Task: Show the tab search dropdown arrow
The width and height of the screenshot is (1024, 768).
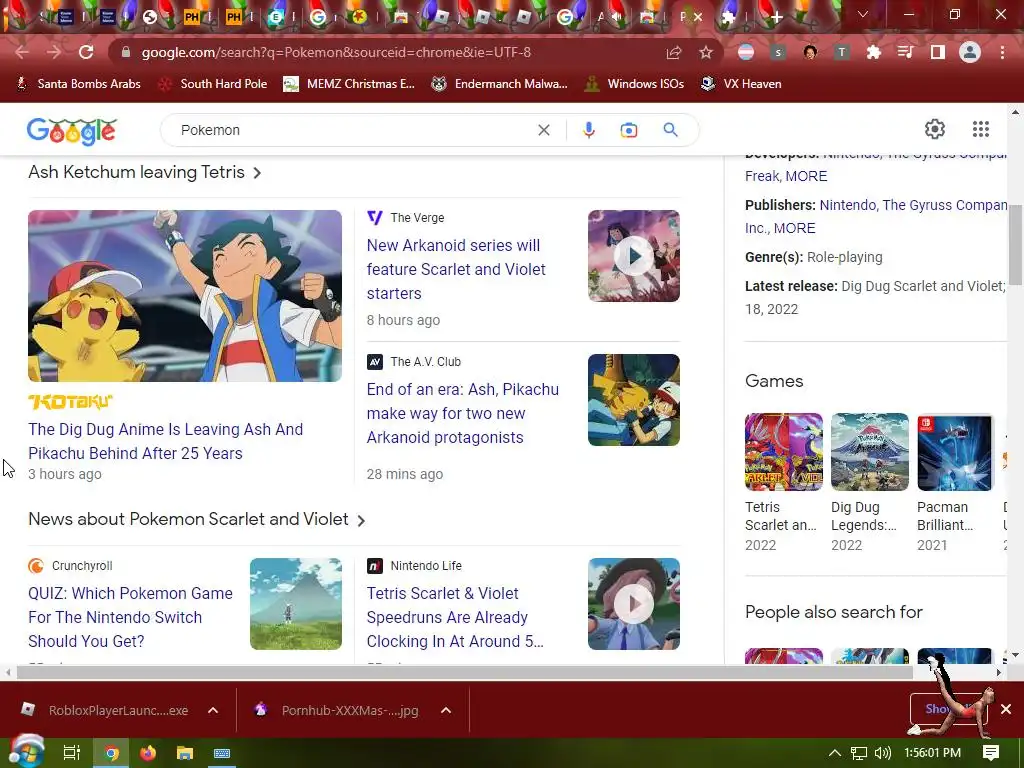Action: tap(863, 14)
